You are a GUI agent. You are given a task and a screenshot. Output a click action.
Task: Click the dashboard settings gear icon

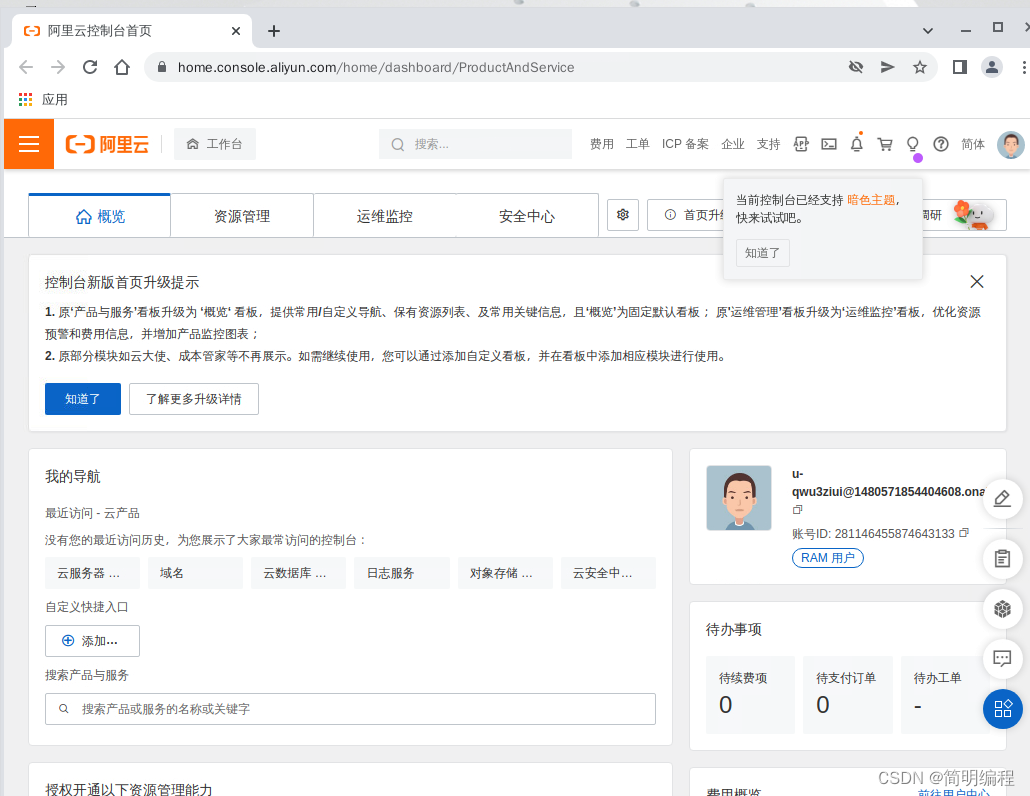[623, 215]
